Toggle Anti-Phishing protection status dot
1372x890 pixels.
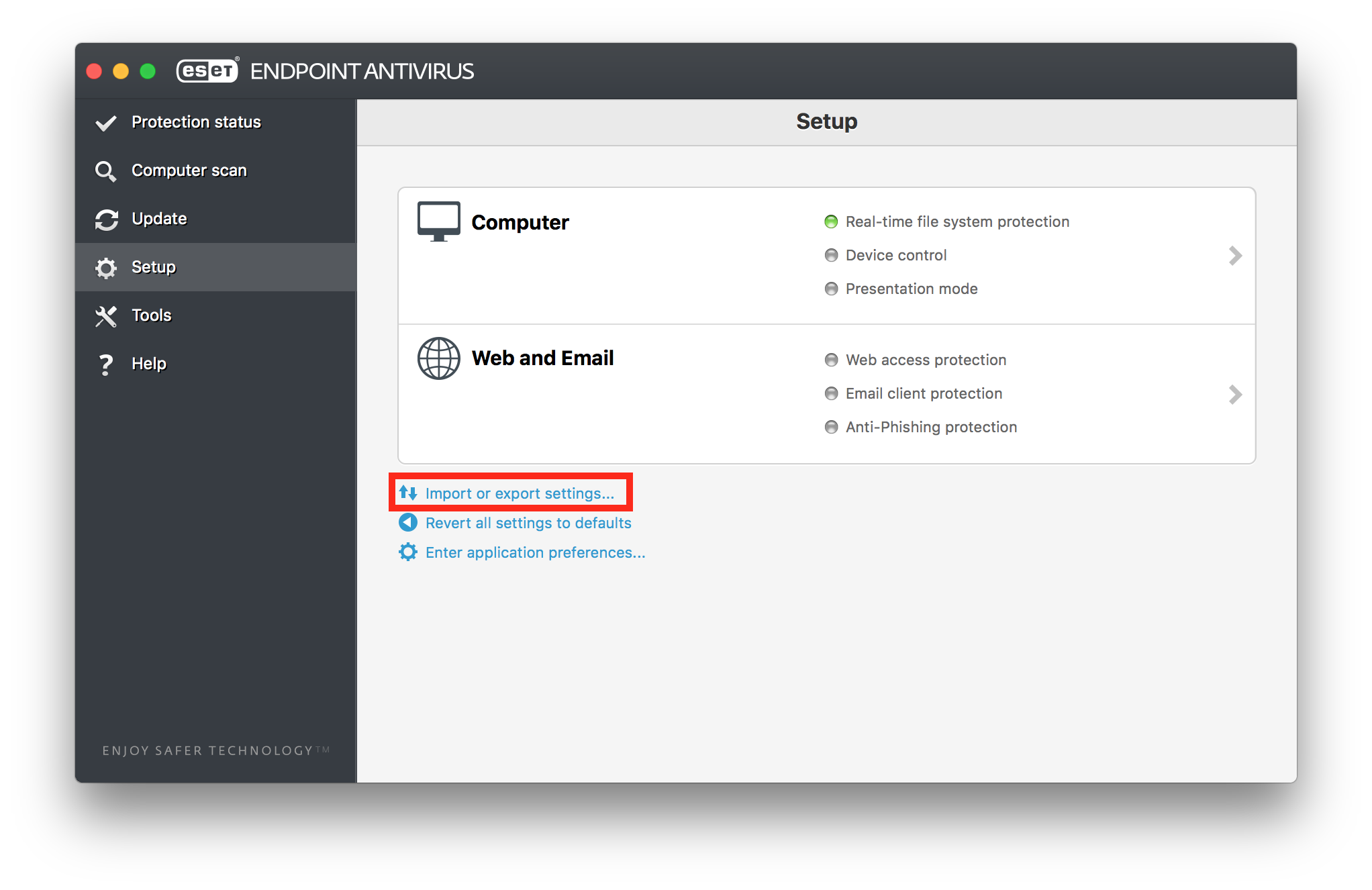pyautogui.click(x=831, y=427)
